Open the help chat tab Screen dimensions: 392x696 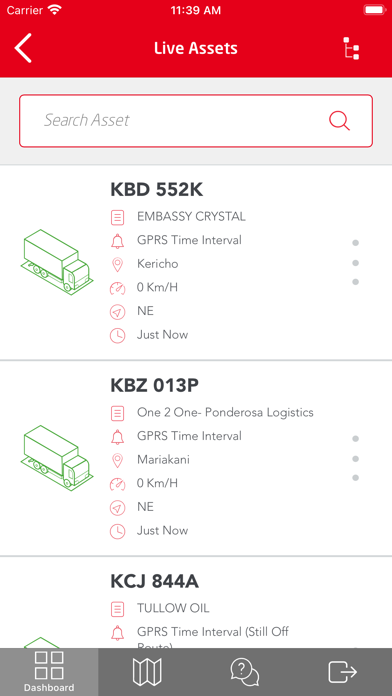(x=245, y=672)
